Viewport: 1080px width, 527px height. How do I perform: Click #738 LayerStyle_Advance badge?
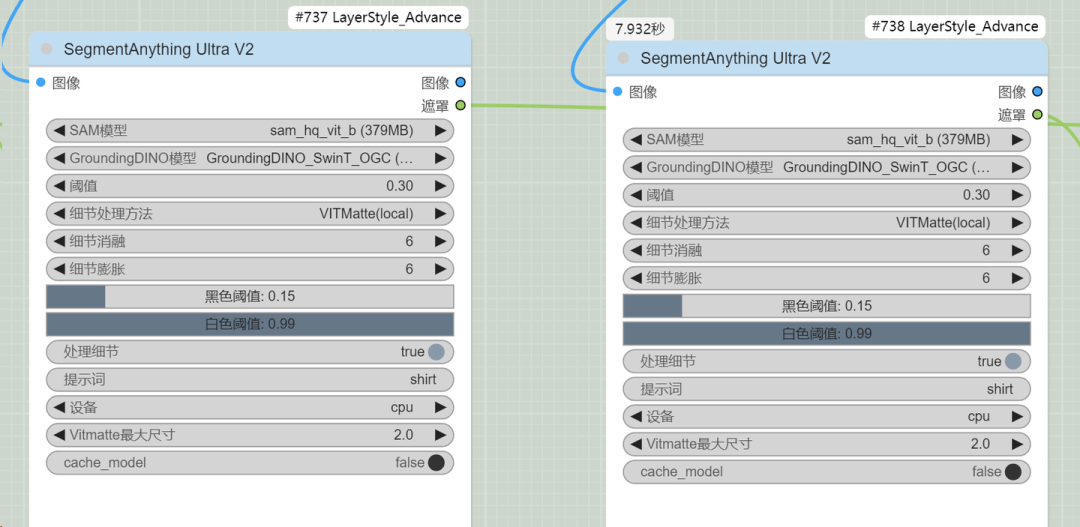955,27
